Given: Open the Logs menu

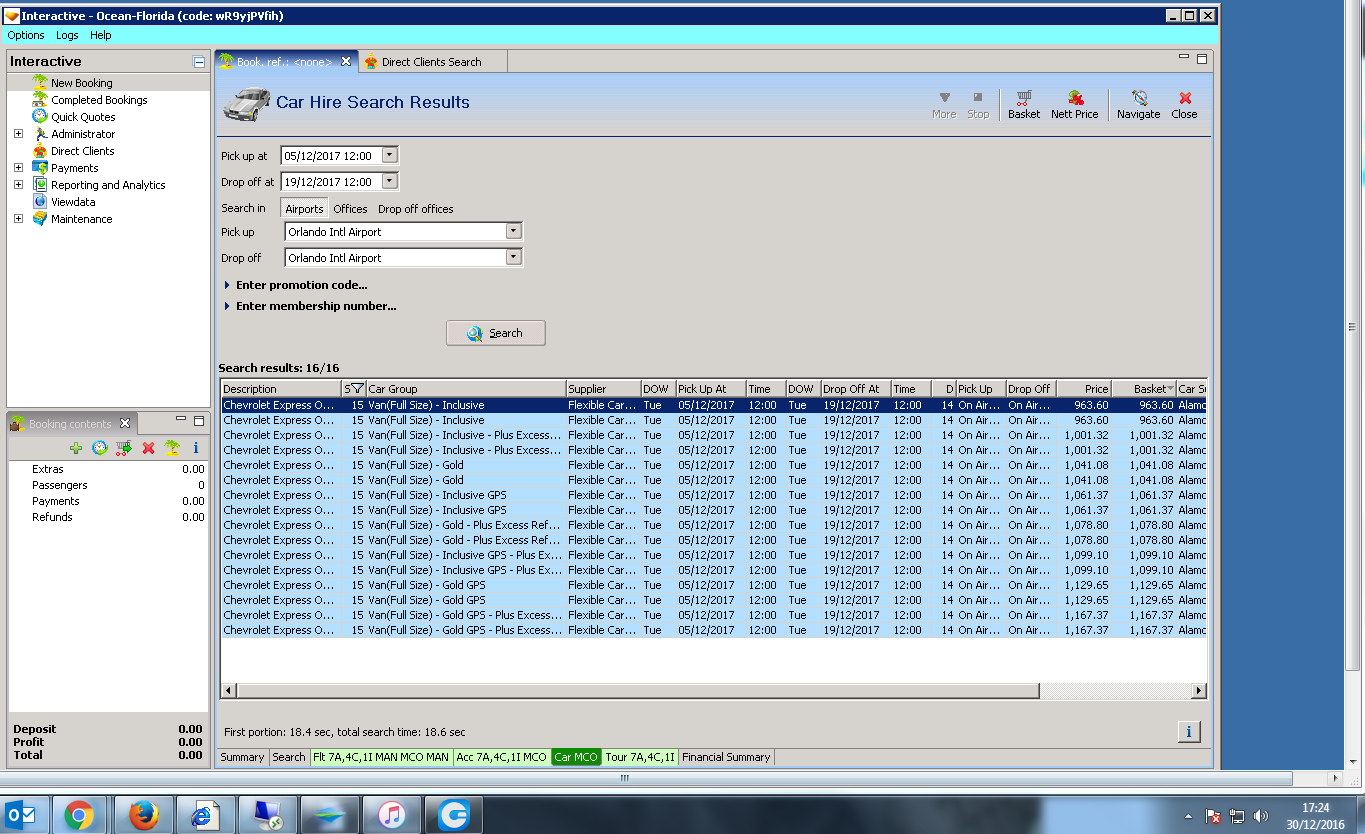Looking at the screenshot, I should 67,35.
